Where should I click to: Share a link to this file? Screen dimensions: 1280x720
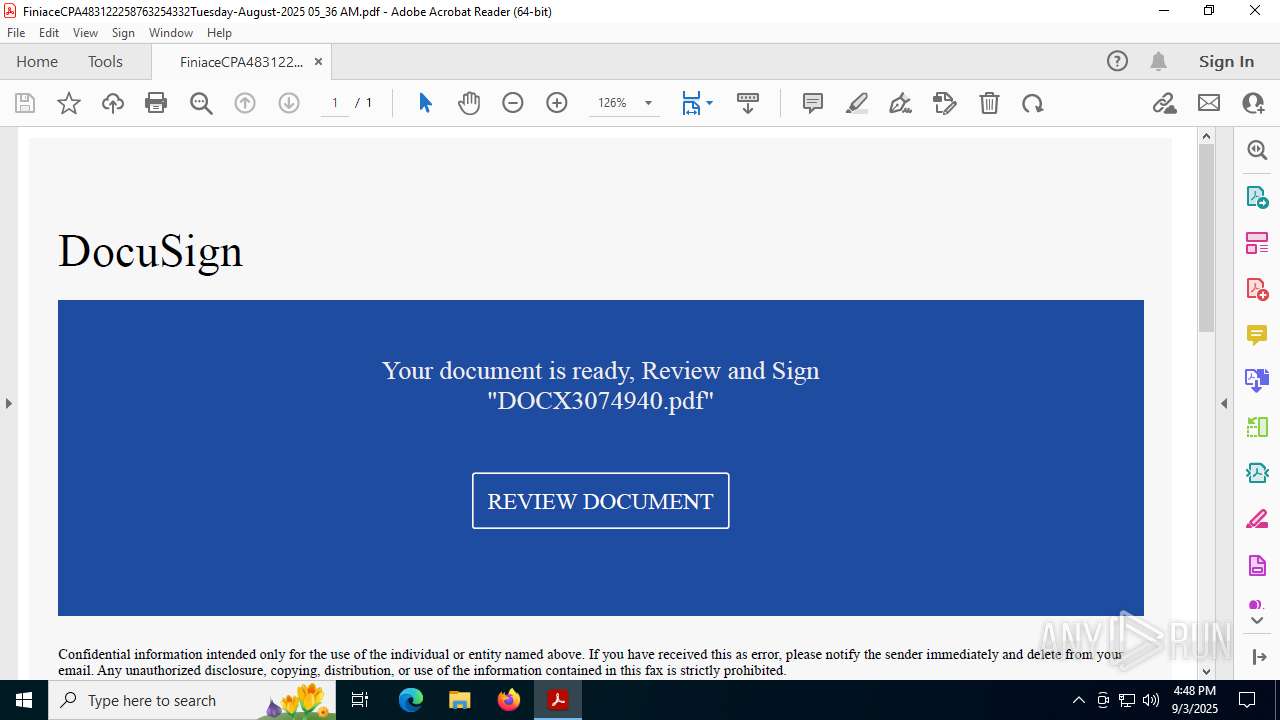point(1165,103)
